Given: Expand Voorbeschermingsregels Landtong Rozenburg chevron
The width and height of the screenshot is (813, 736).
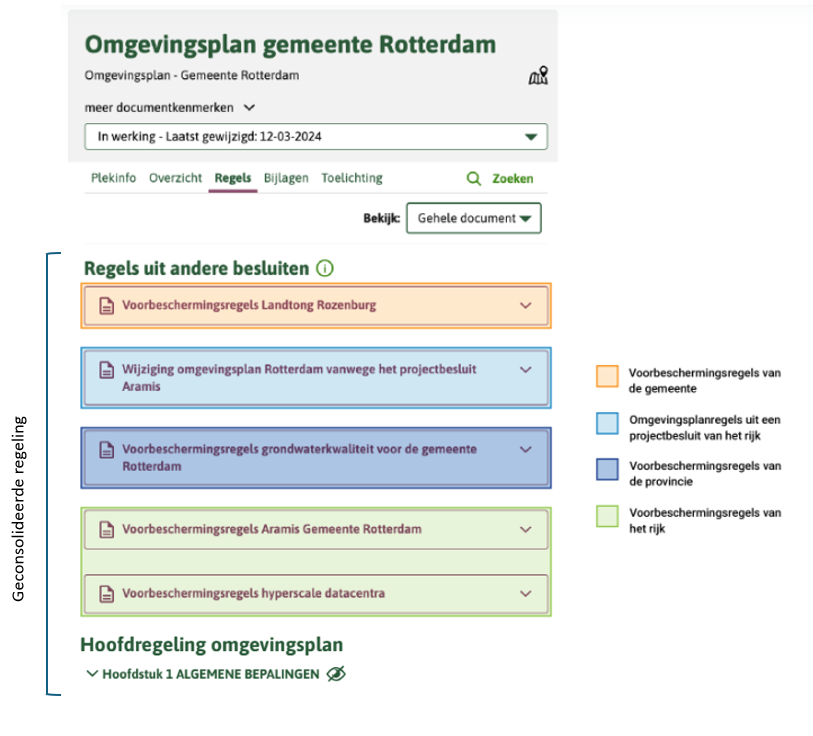Looking at the screenshot, I should pos(526,306).
